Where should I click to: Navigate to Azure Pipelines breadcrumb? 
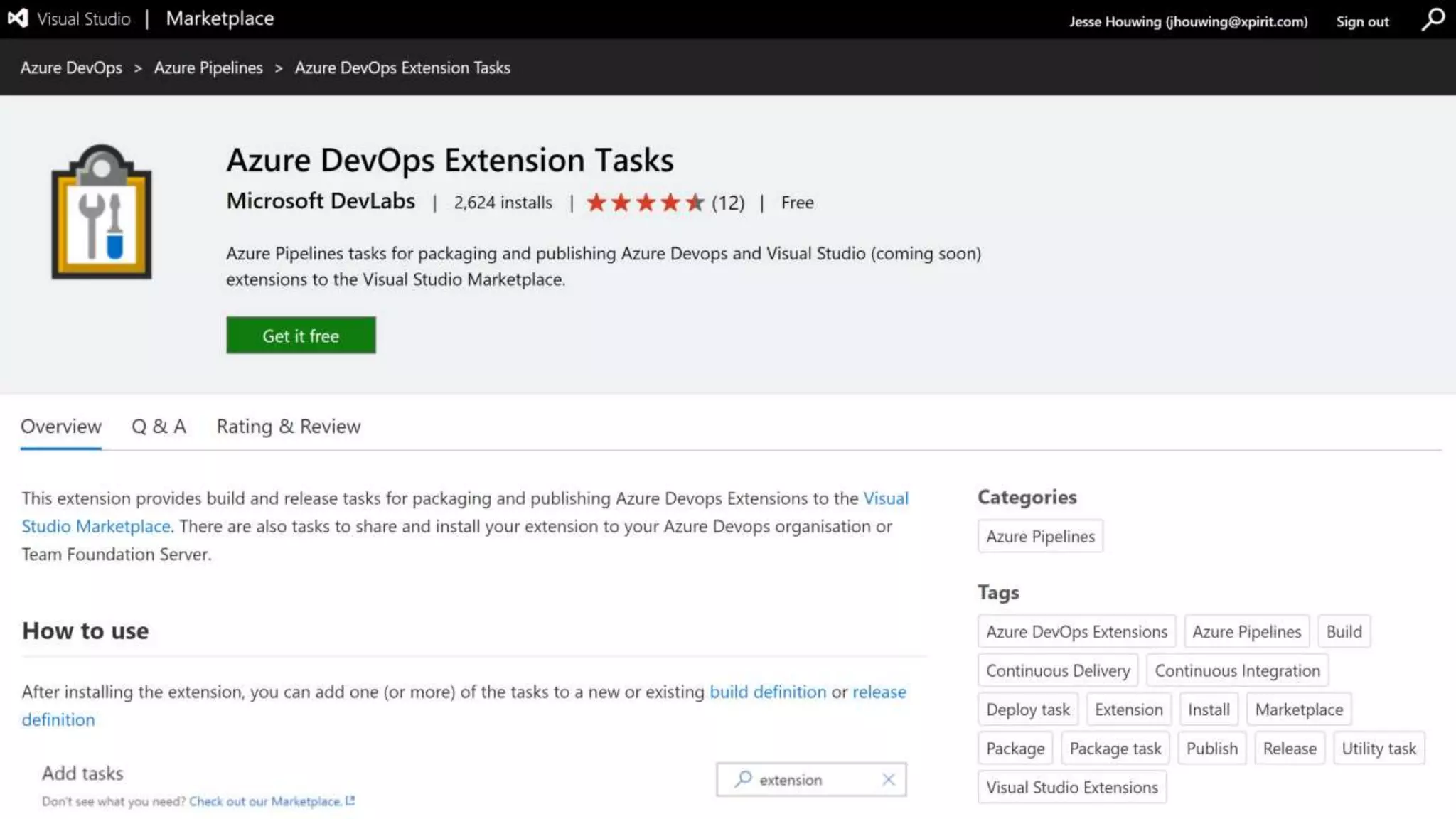pos(208,68)
